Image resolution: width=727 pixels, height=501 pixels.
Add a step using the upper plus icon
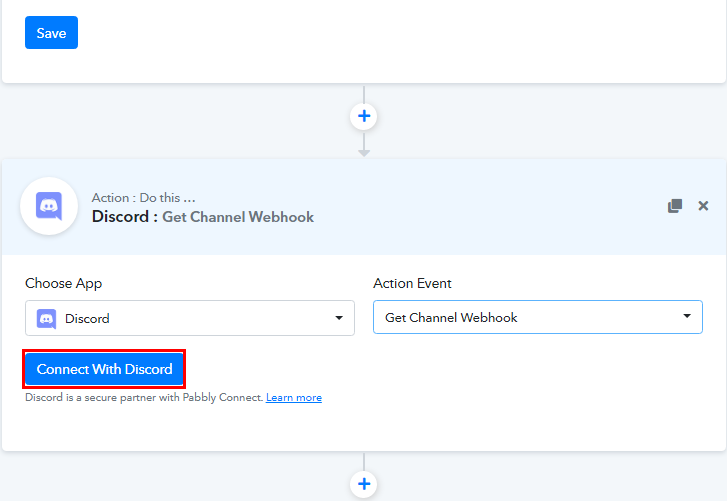point(364,116)
